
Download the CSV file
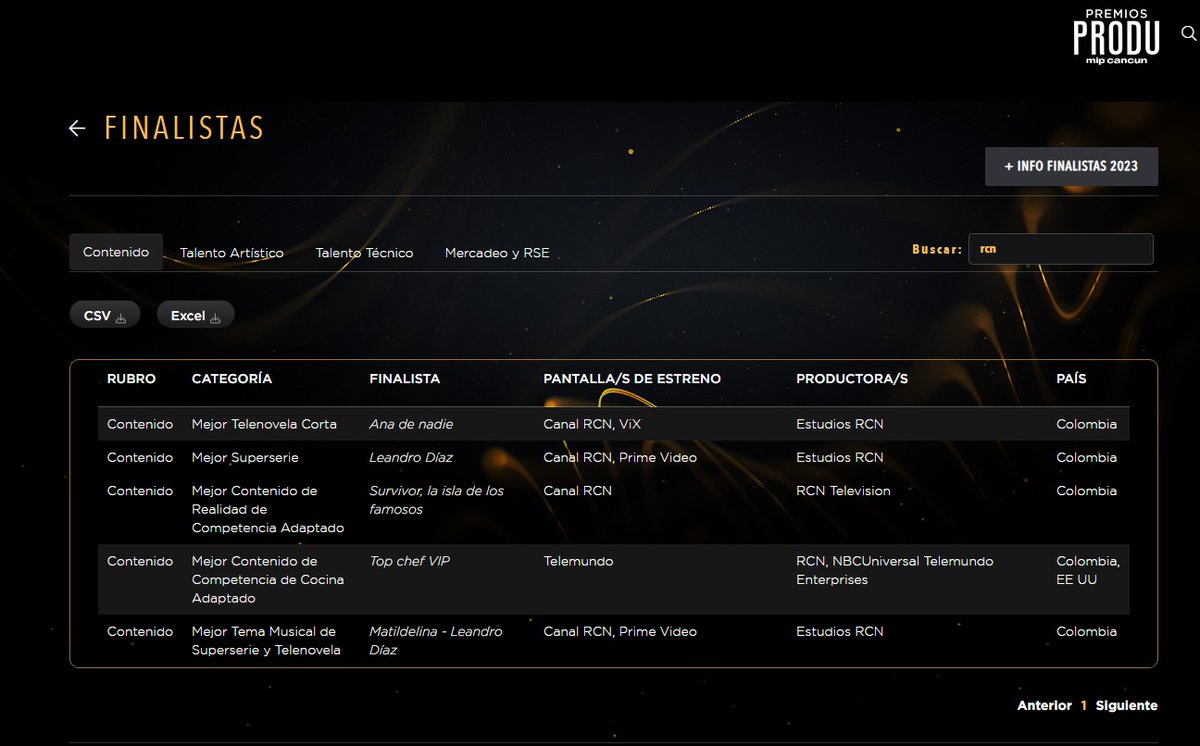(x=105, y=315)
